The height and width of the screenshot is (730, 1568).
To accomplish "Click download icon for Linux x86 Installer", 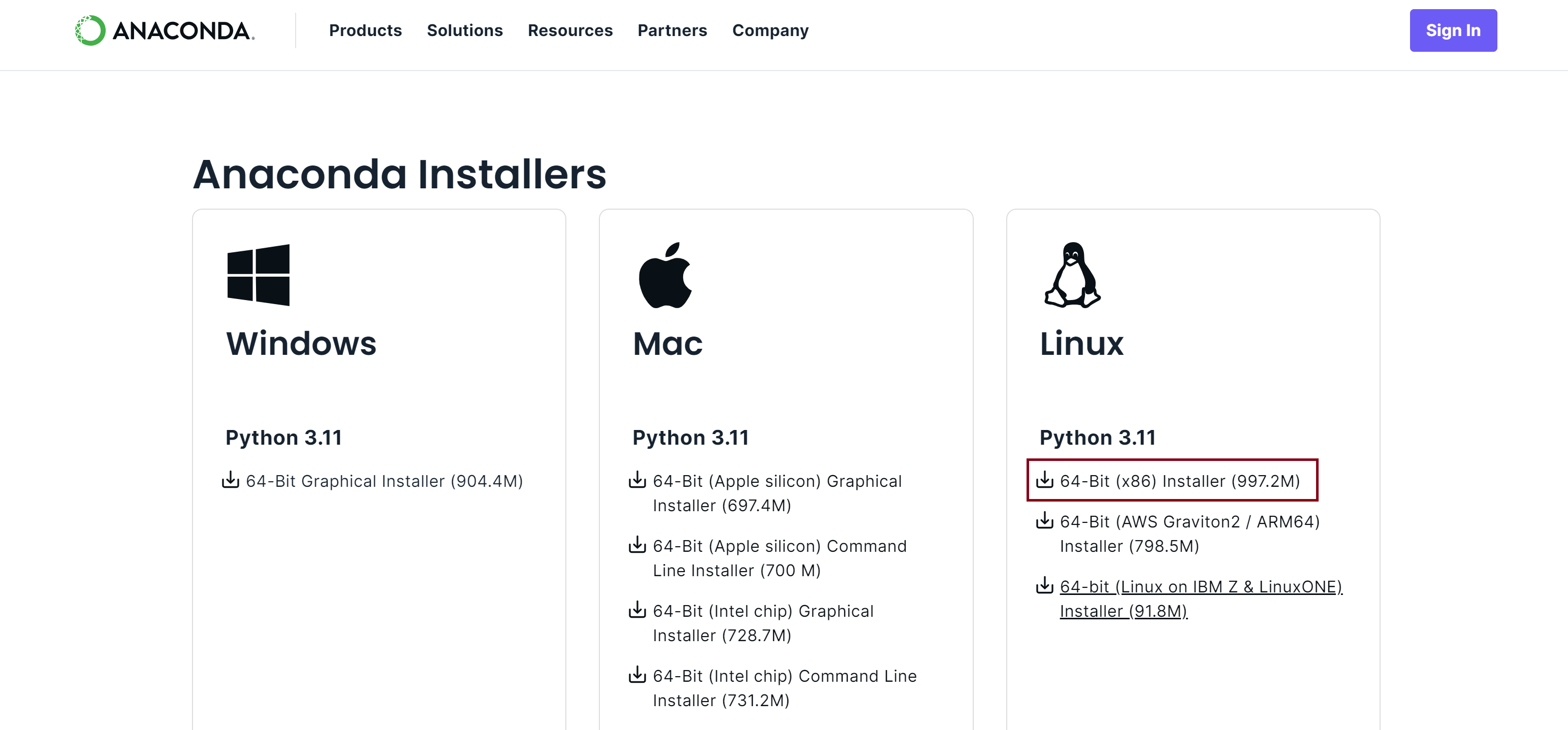I will 1044,480.
